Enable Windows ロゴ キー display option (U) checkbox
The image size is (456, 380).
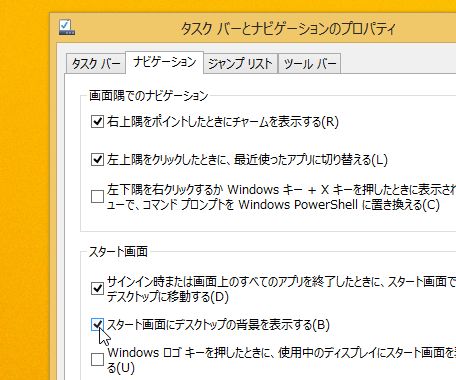point(97,360)
